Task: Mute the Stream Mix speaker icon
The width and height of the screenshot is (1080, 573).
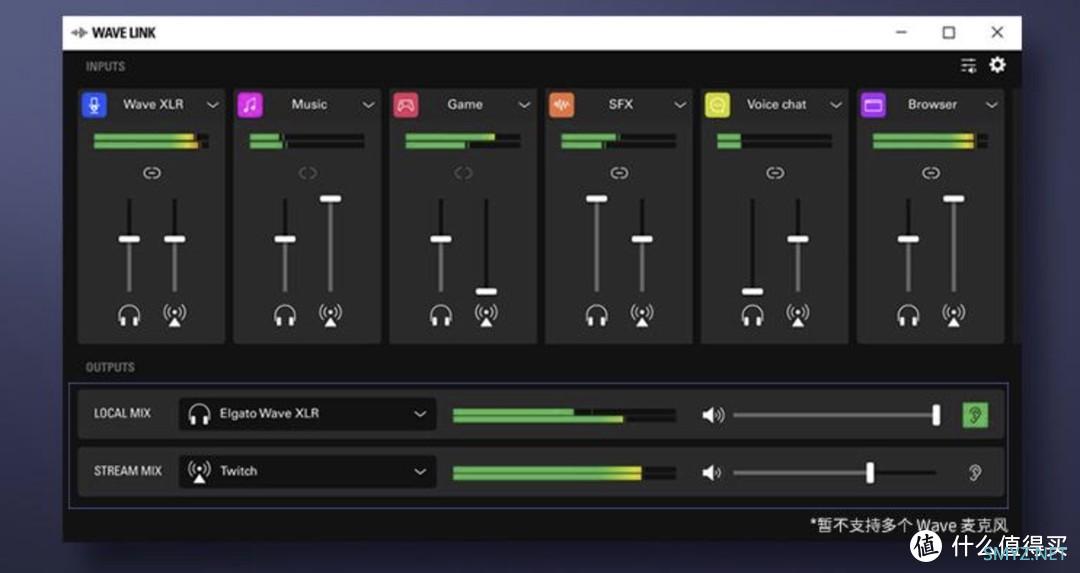Action: (712, 472)
